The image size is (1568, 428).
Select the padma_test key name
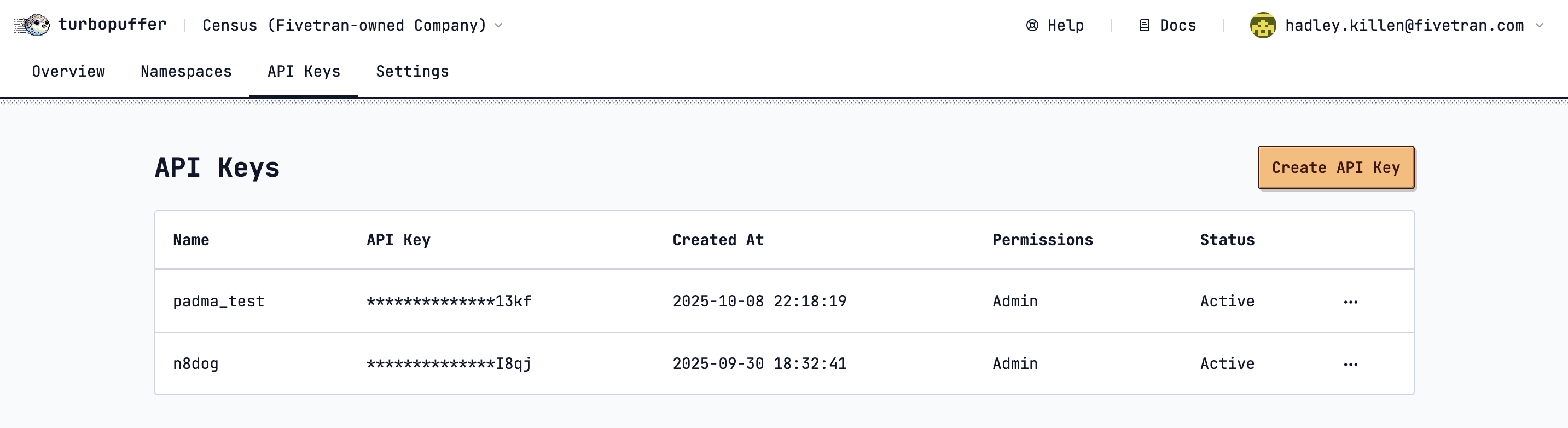pyautogui.click(x=218, y=302)
